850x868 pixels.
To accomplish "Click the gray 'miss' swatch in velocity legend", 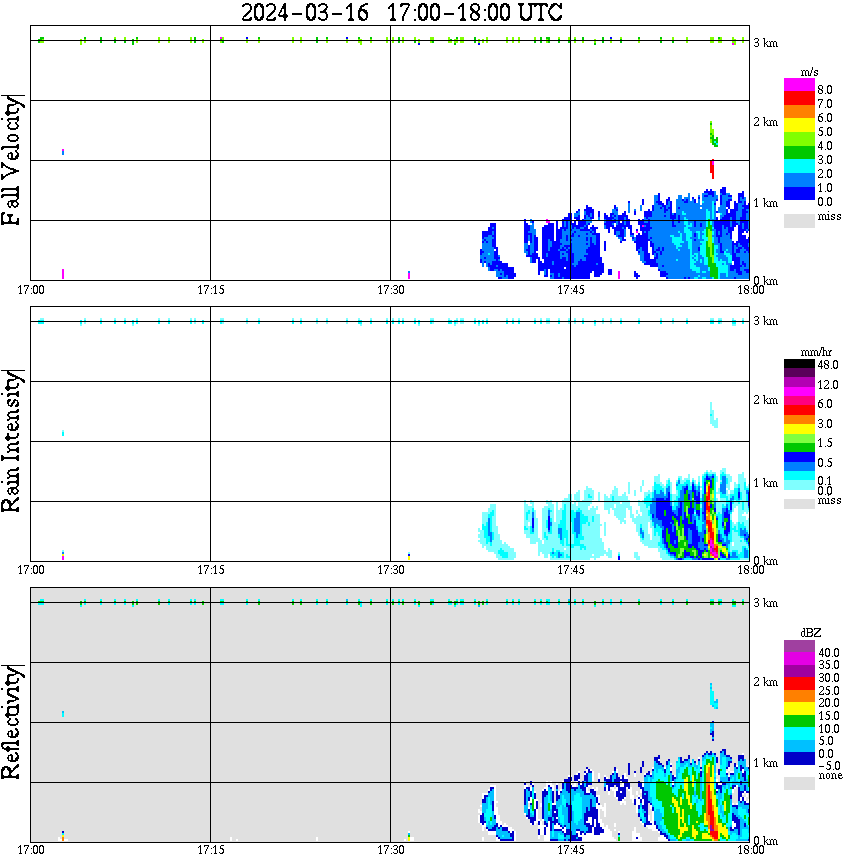I will [799, 220].
